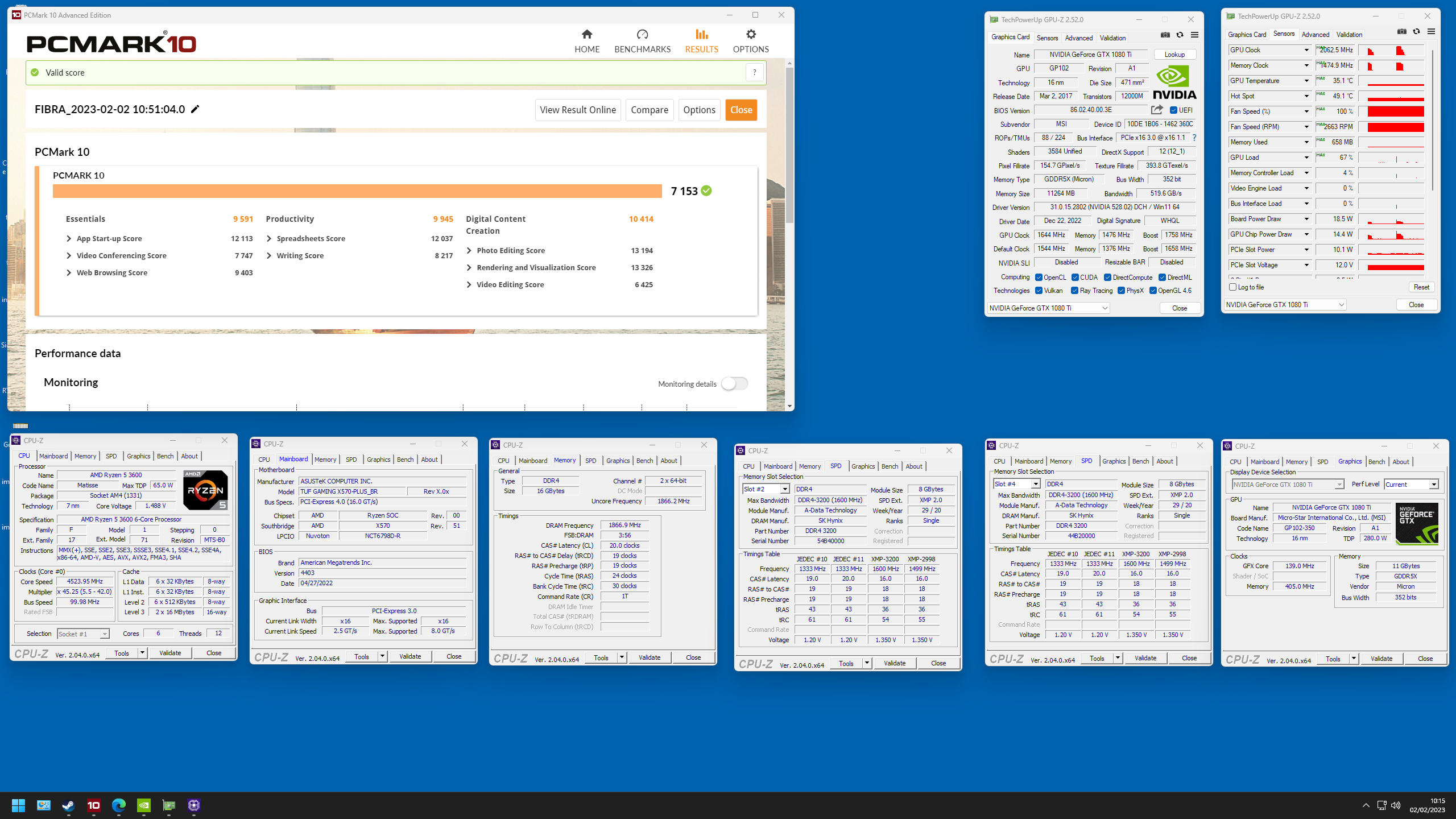Viewport: 1456px width, 819px height.
Task: Open the PCMark HOME icon
Action: pyautogui.click(x=587, y=34)
